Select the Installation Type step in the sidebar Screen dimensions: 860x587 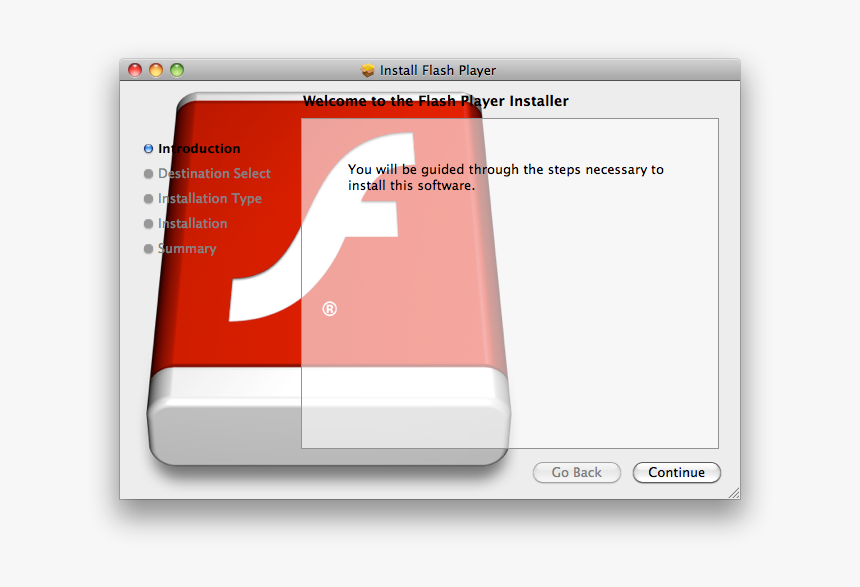210,198
